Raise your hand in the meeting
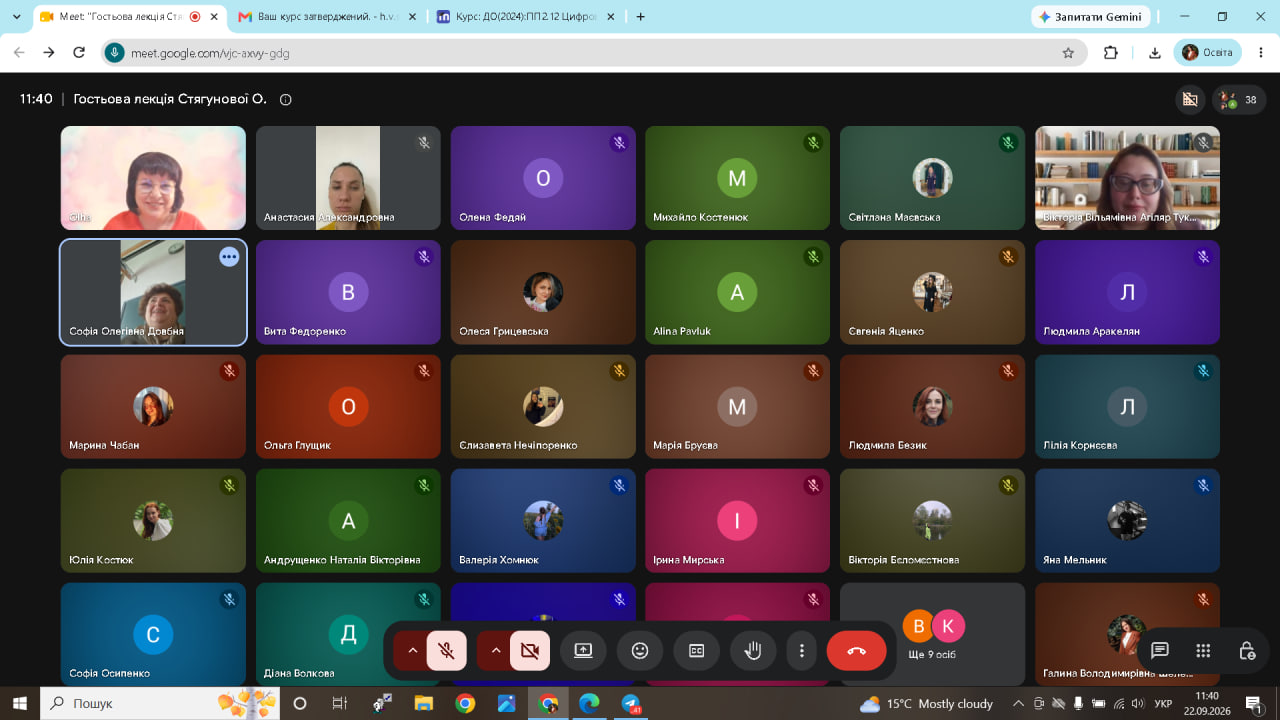Viewport: 1280px width, 720px height. coord(753,651)
